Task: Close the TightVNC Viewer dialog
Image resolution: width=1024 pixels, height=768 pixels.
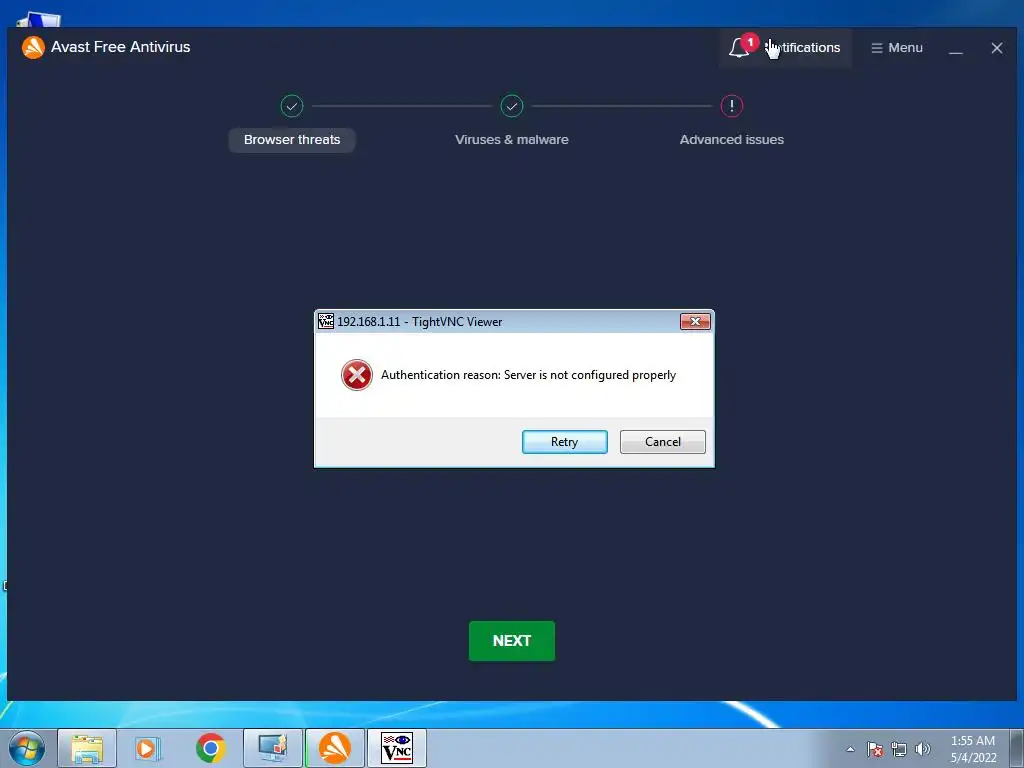Action: 696,321
